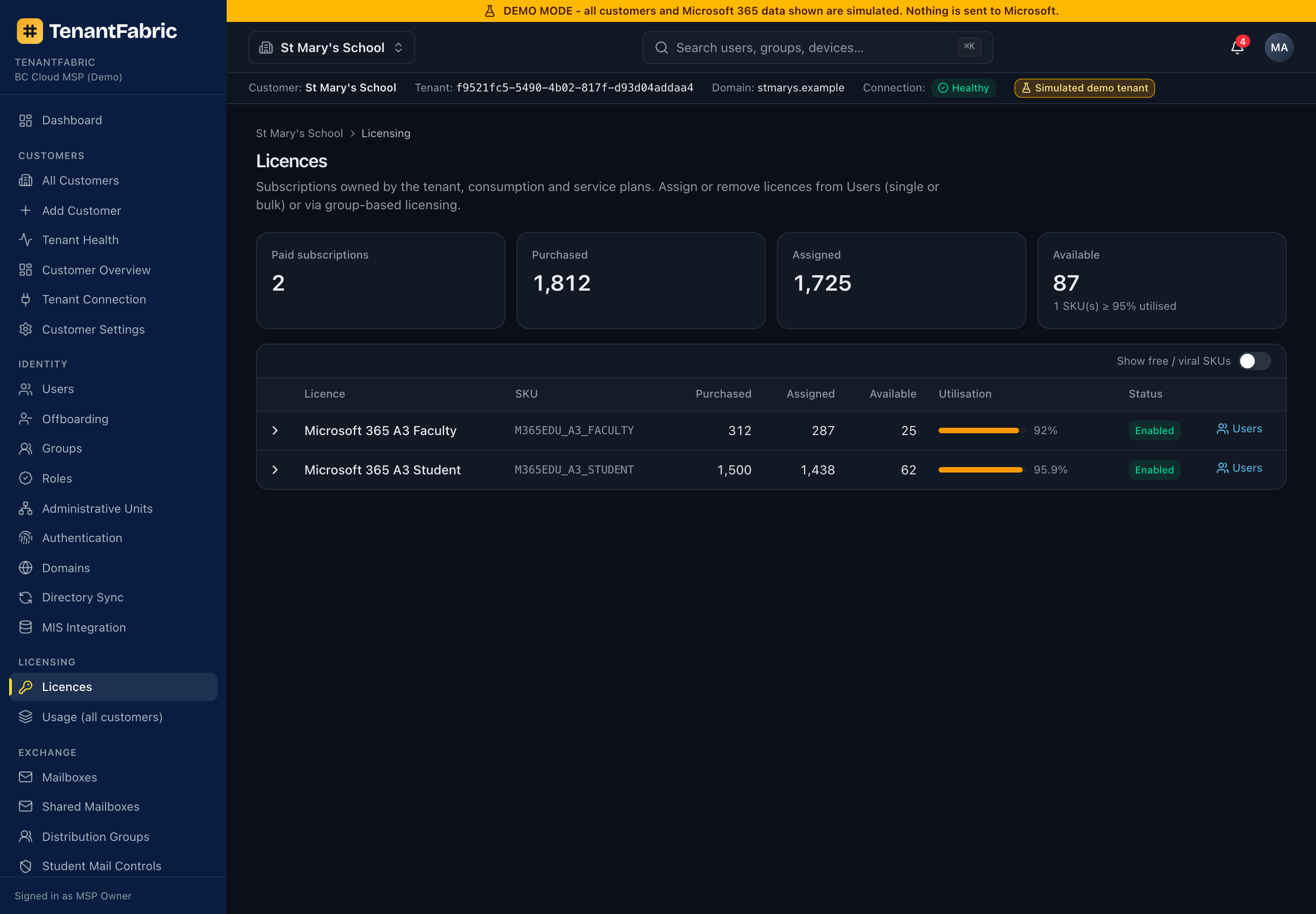Image resolution: width=1316 pixels, height=914 pixels.
Task: Click the Directory Sync refresh icon
Action: pyautogui.click(x=25, y=597)
